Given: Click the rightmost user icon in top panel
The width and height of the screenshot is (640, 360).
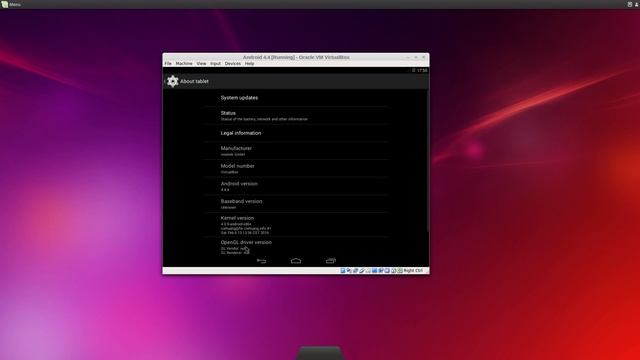Looking at the screenshot, I should click(636, 4).
